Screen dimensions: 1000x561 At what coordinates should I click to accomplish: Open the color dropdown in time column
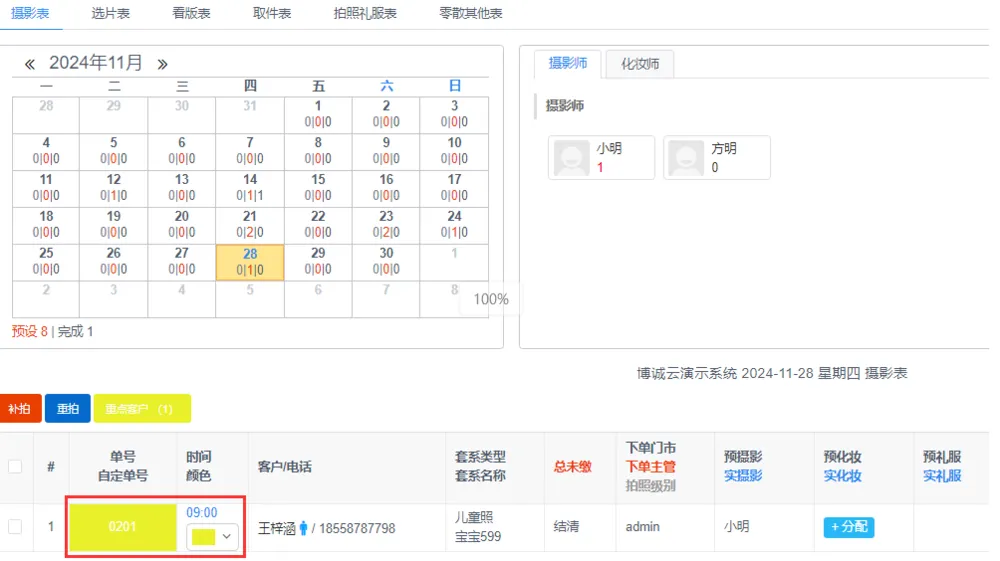228,537
